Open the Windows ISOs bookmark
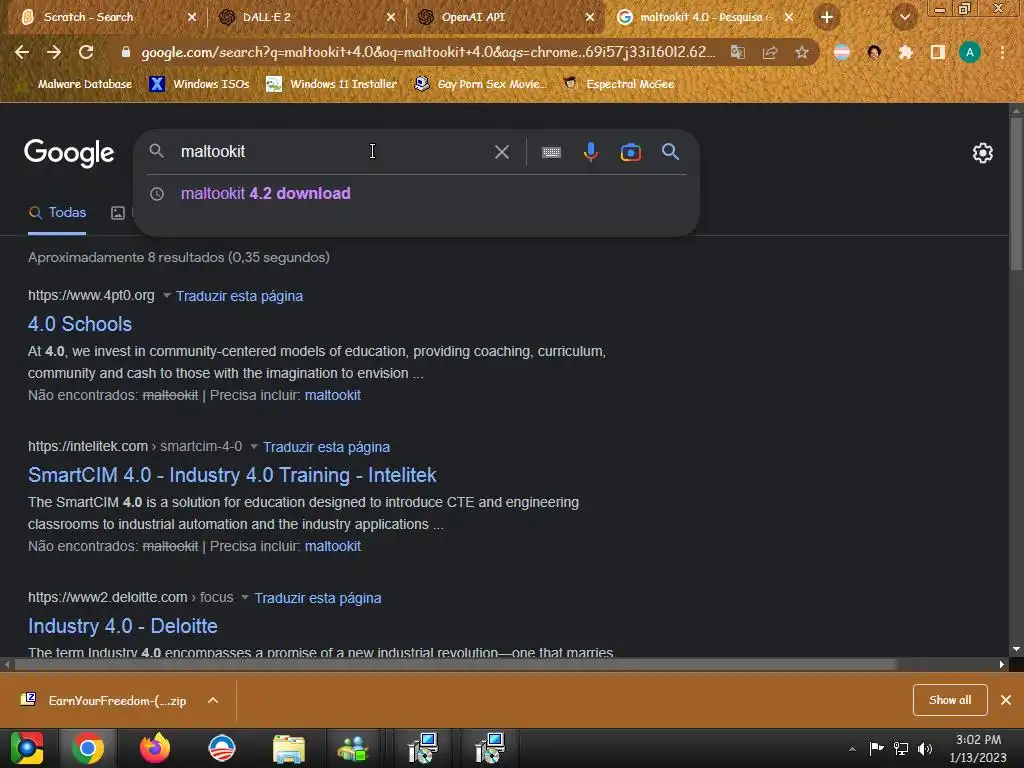 tap(200, 84)
